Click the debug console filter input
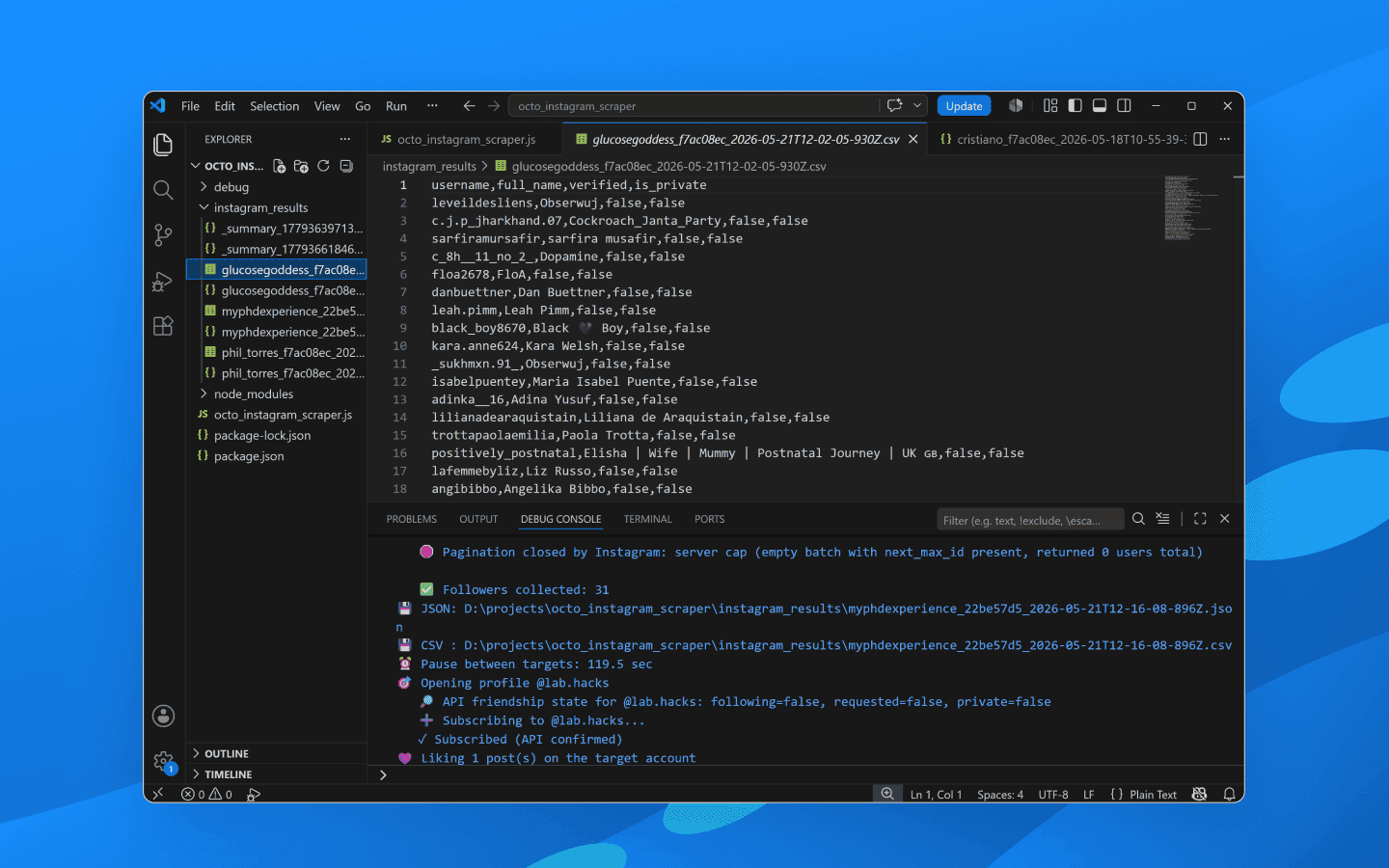The height and width of the screenshot is (868, 1389). pyautogui.click(x=1030, y=520)
